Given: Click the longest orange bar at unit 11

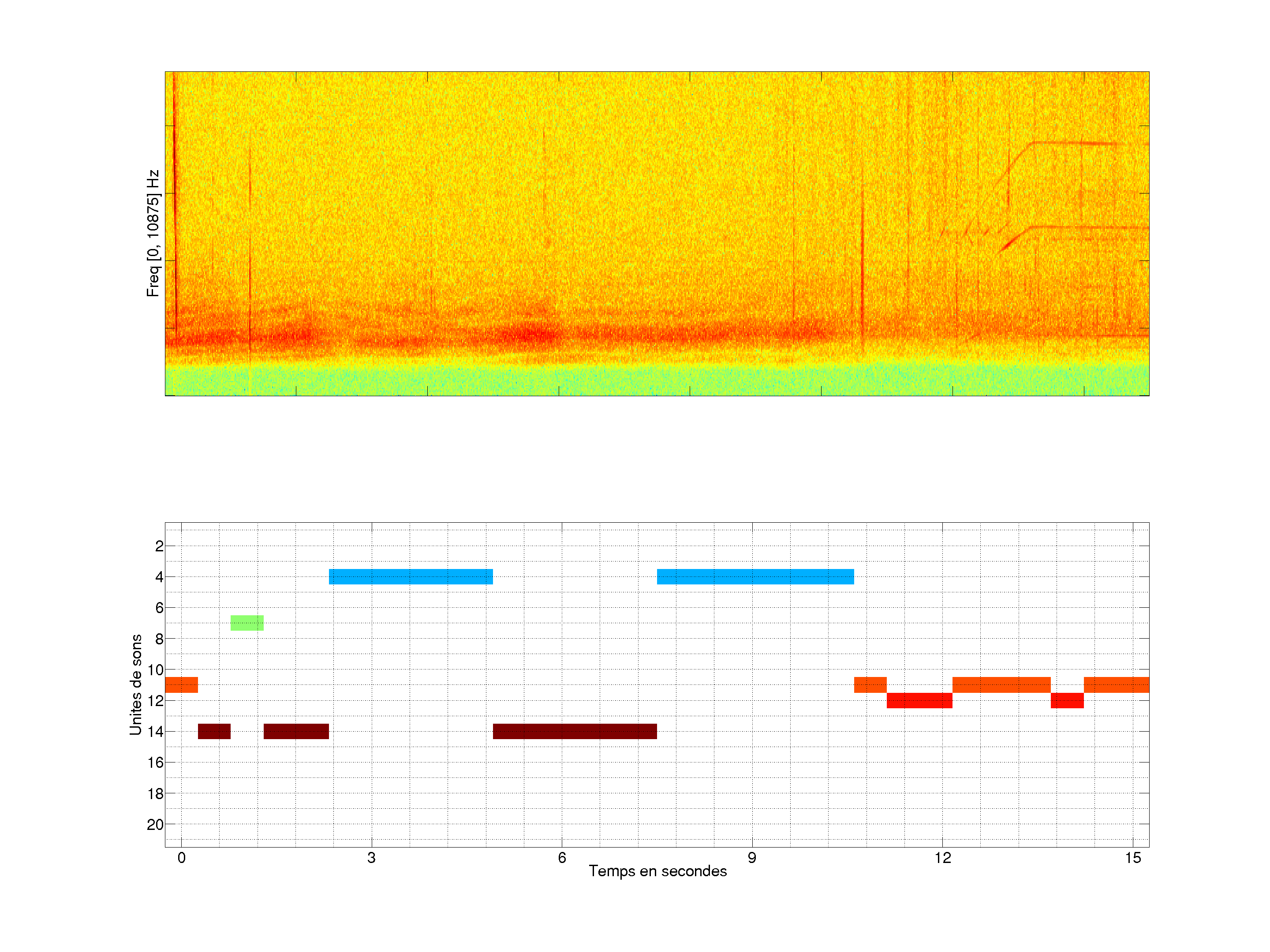Looking at the screenshot, I should point(1001,684).
